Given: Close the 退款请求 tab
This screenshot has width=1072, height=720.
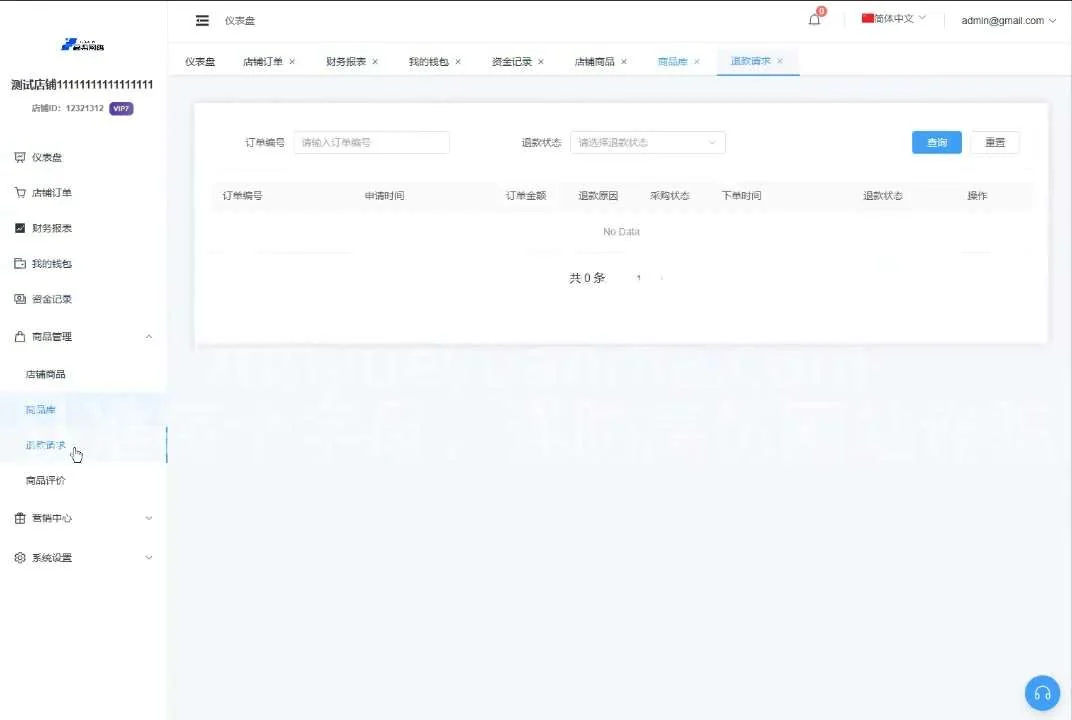Looking at the screenshot, I should click(780, 62).
